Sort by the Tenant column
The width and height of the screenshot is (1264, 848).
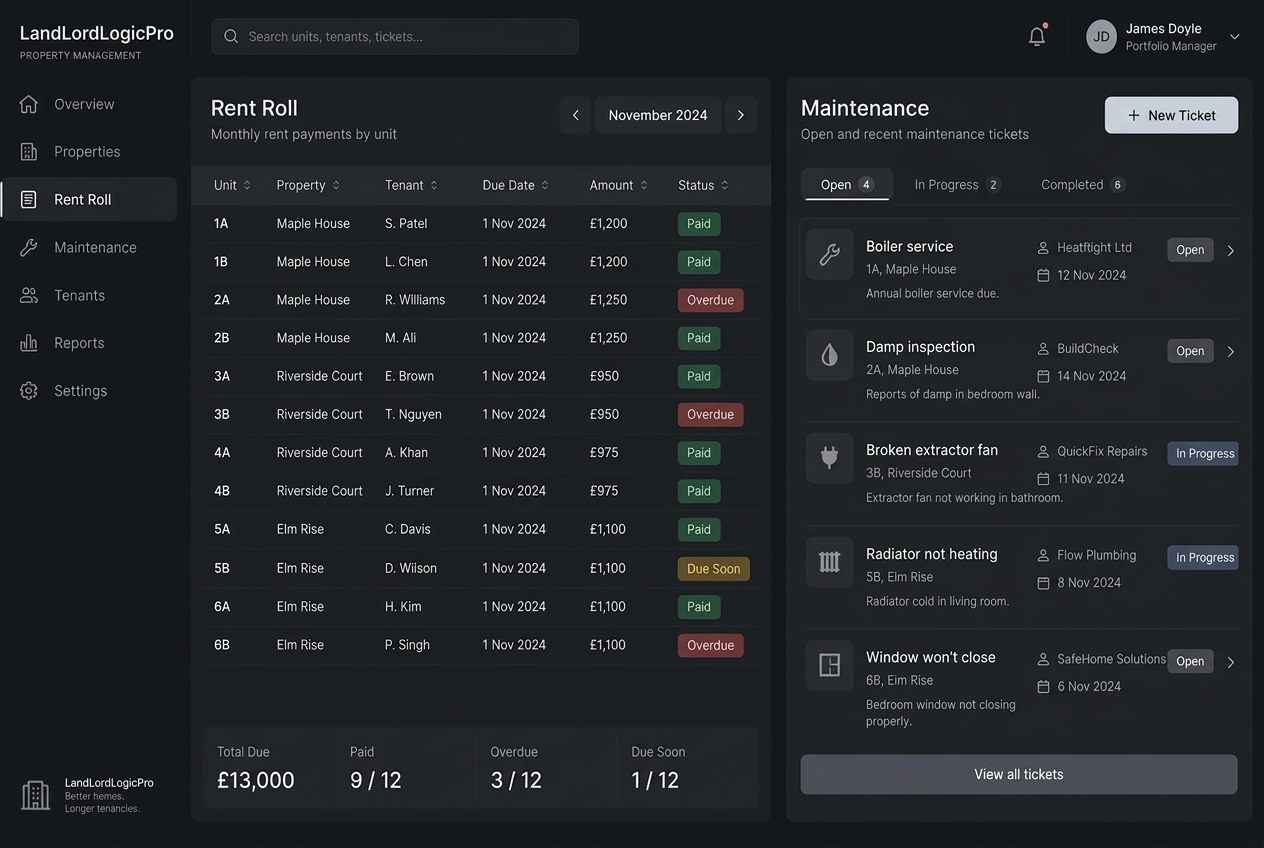point(411,185)
